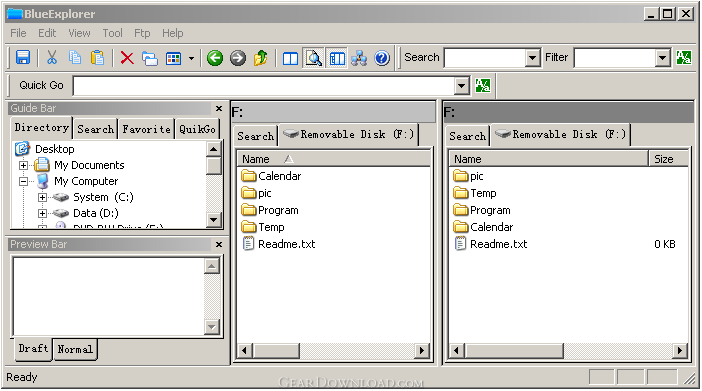Open the Quick Go dropdown arrow
Screen dimensions: 702x391
click(x=461, y=86)
